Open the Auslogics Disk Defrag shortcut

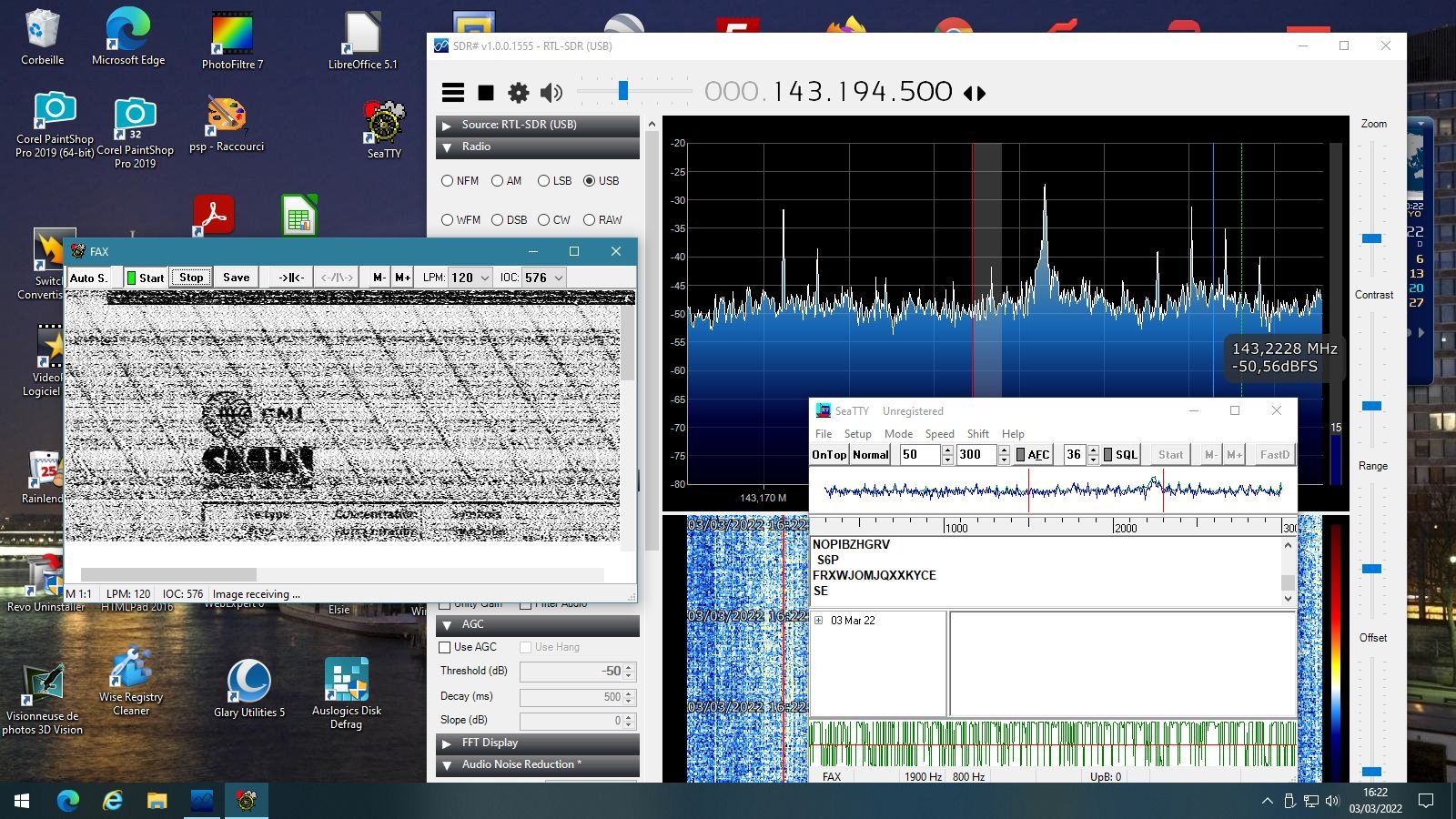(x=346, y=693)
